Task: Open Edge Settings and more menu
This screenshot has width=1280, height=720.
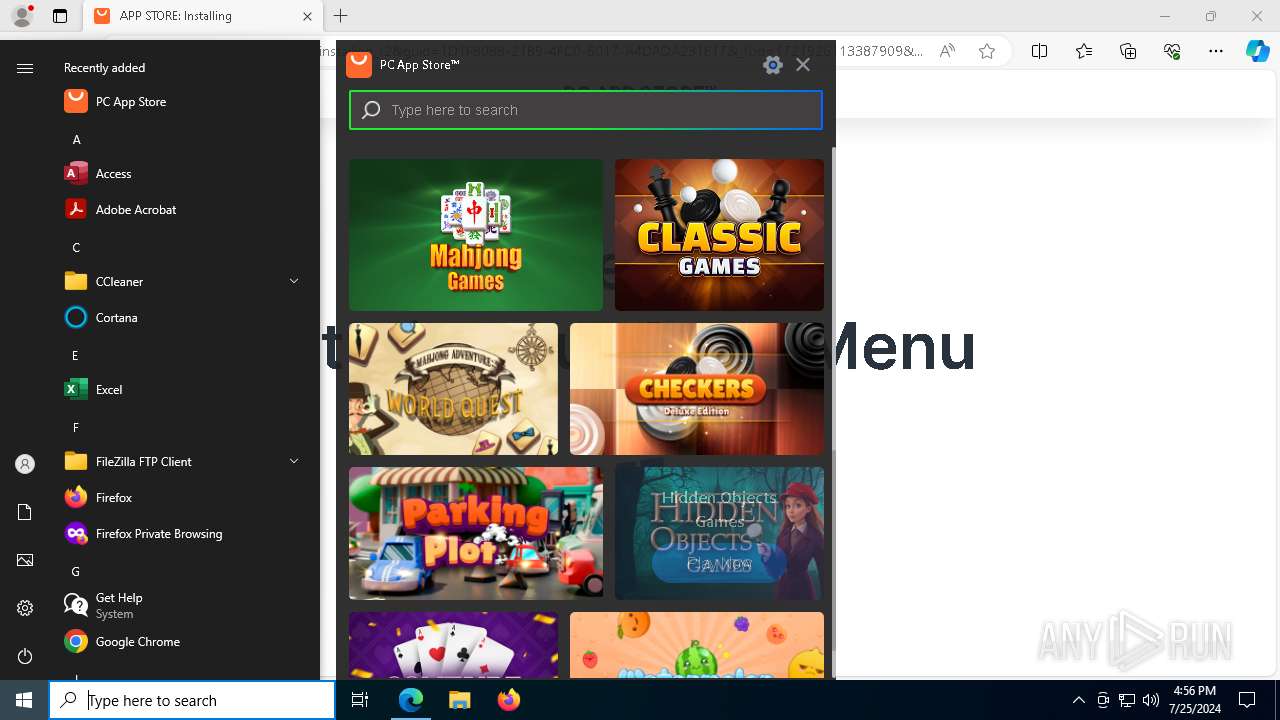Action: 1216,52
